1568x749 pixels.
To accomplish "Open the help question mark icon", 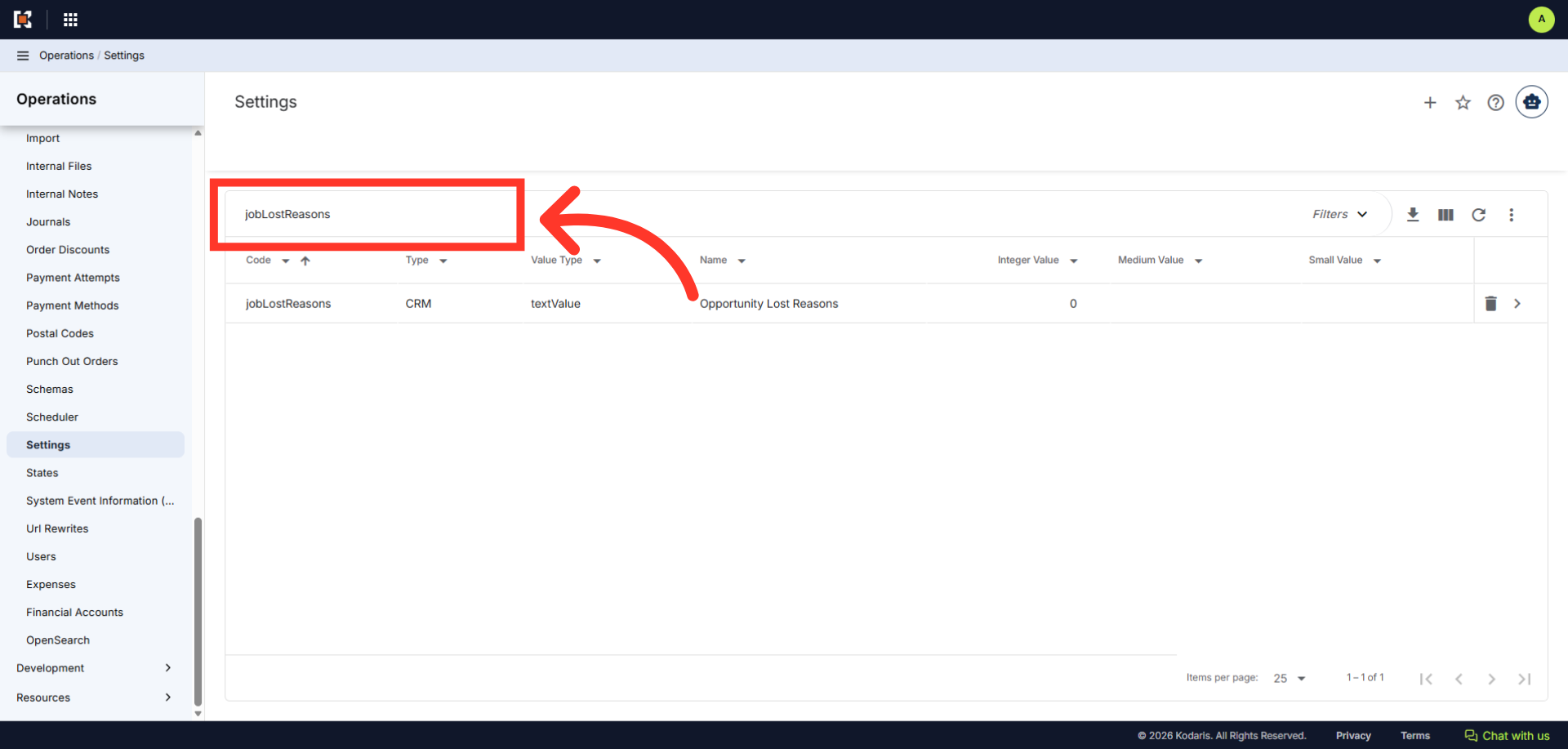I will [1495, 103].
